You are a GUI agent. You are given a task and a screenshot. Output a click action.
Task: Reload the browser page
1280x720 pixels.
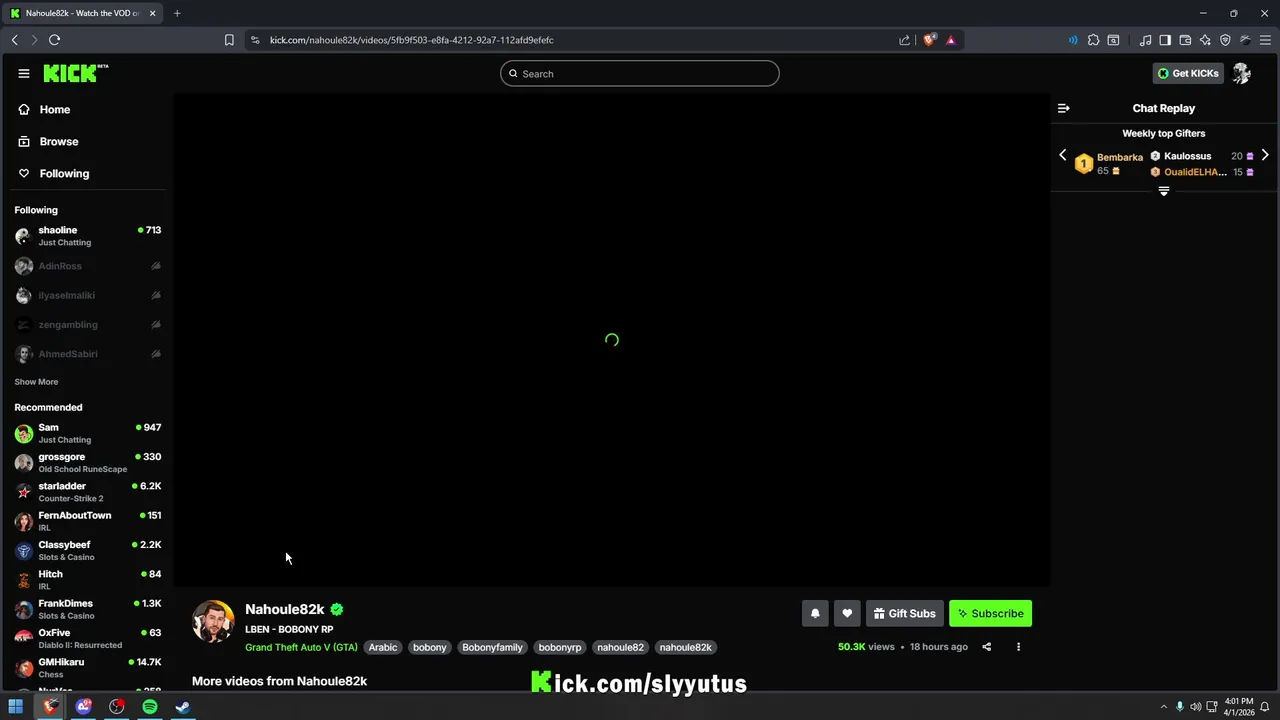pyautogui.click(x=54, y=40)
